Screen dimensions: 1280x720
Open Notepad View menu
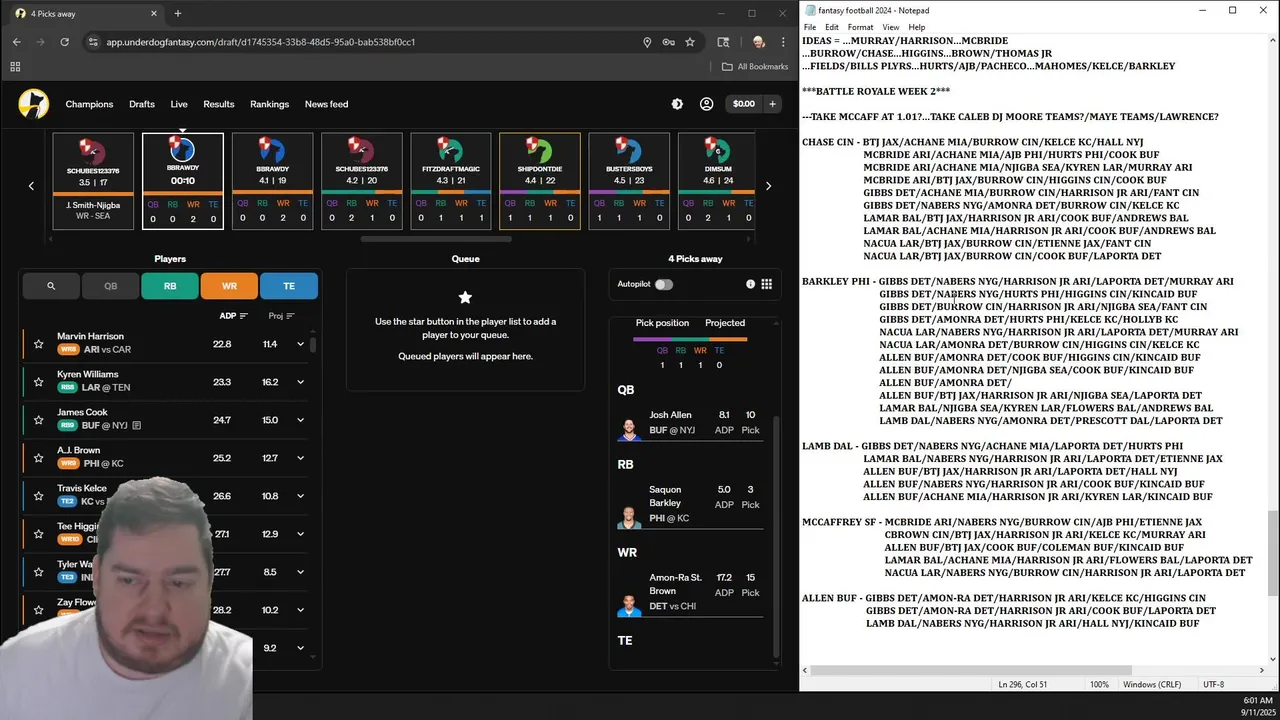(890, 27)
